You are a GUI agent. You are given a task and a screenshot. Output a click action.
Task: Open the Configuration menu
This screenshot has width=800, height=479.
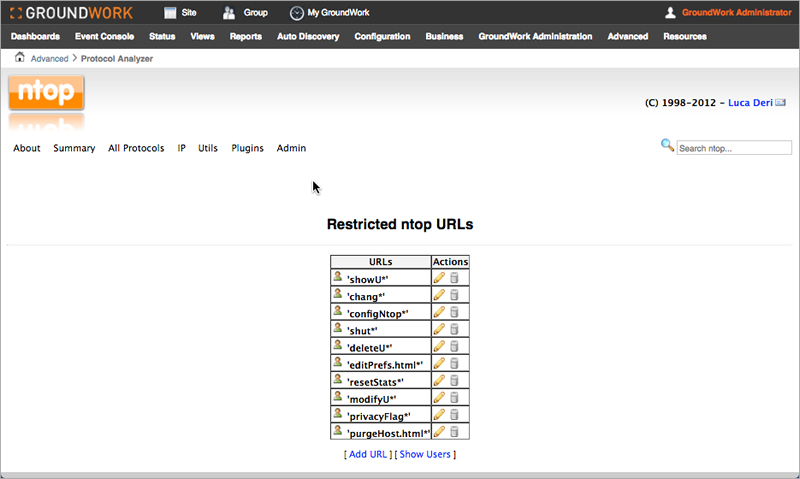382,36
